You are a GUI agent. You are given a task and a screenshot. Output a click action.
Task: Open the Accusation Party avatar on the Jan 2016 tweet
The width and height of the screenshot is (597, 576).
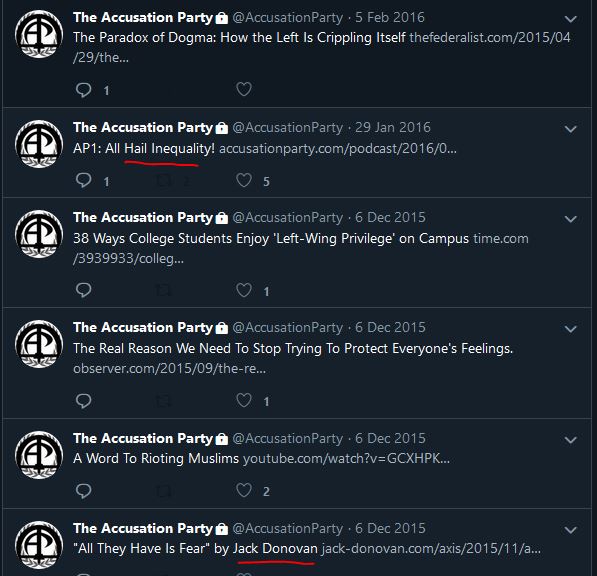pos(39,144)
